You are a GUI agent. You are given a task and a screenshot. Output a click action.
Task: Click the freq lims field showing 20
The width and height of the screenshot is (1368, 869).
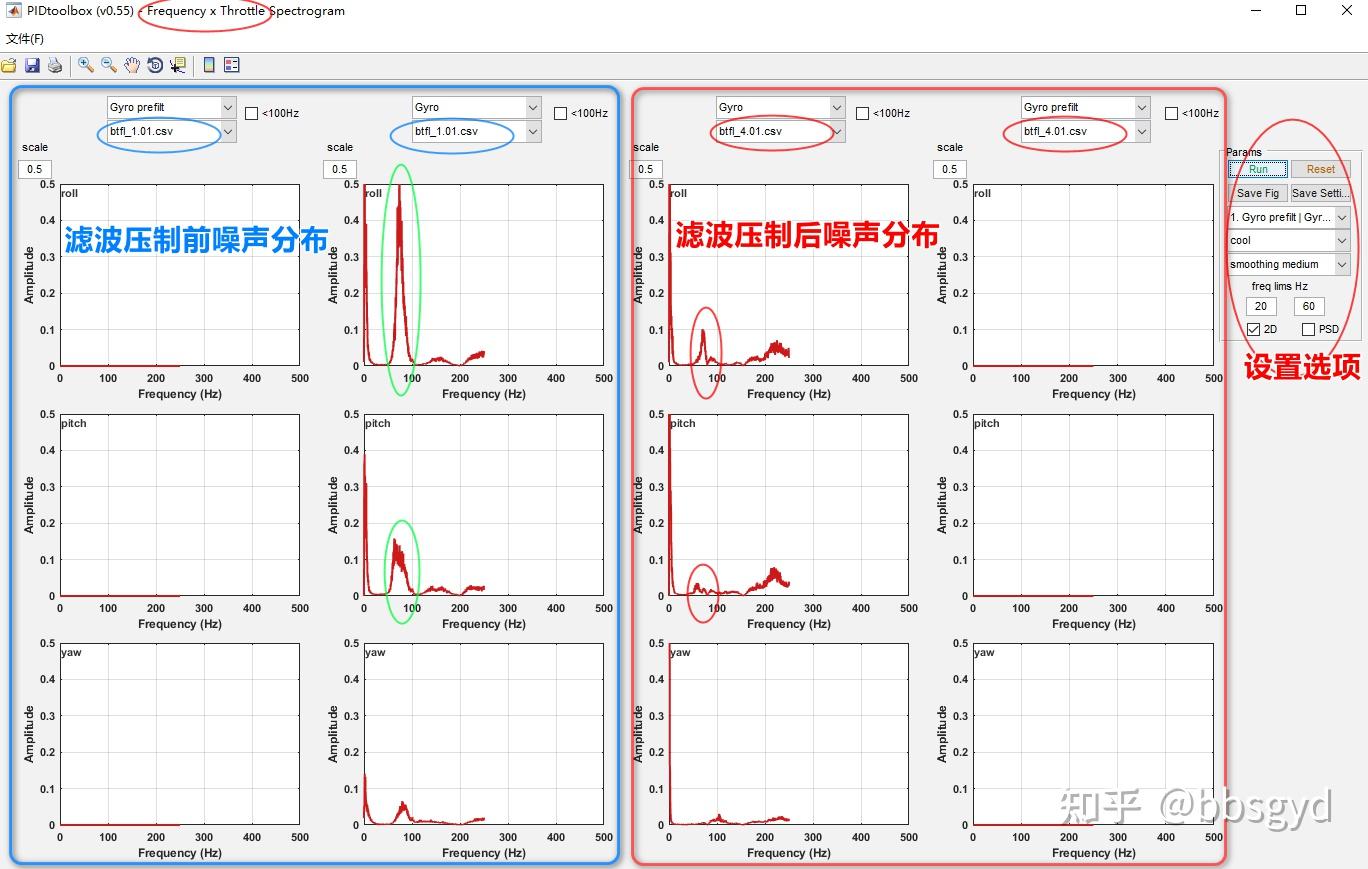coord(1261,307)
